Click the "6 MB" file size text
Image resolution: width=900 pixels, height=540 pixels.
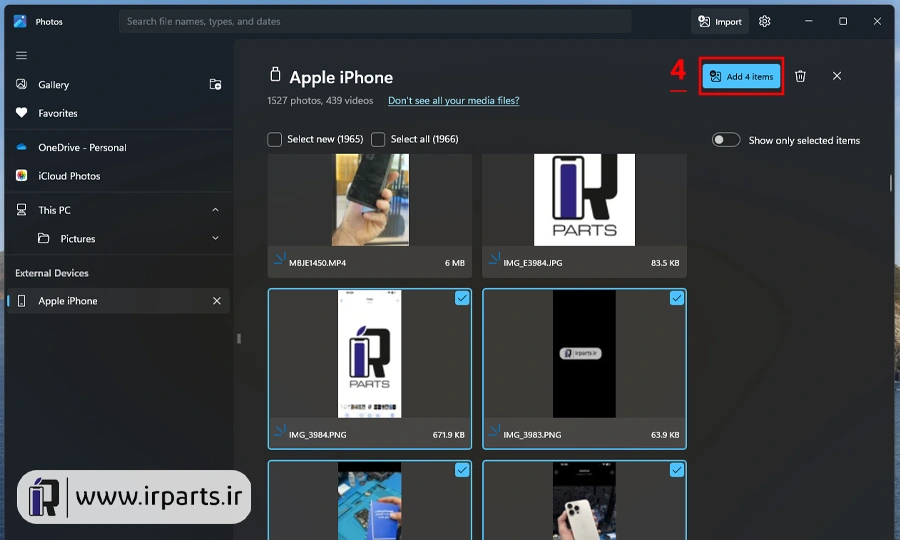[x=455, y=263]
